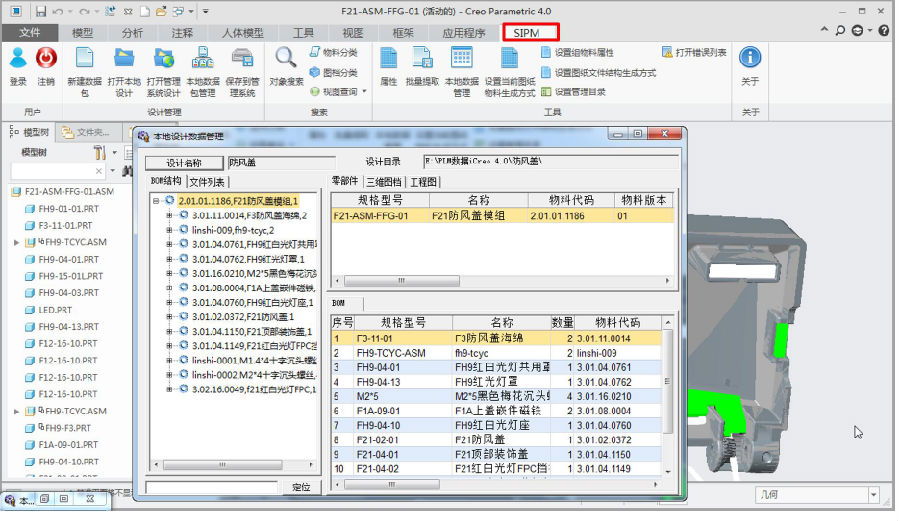900x521 pixels.
Task: Click the 物料代码 column header in BOM table
Action: point(618,322)
